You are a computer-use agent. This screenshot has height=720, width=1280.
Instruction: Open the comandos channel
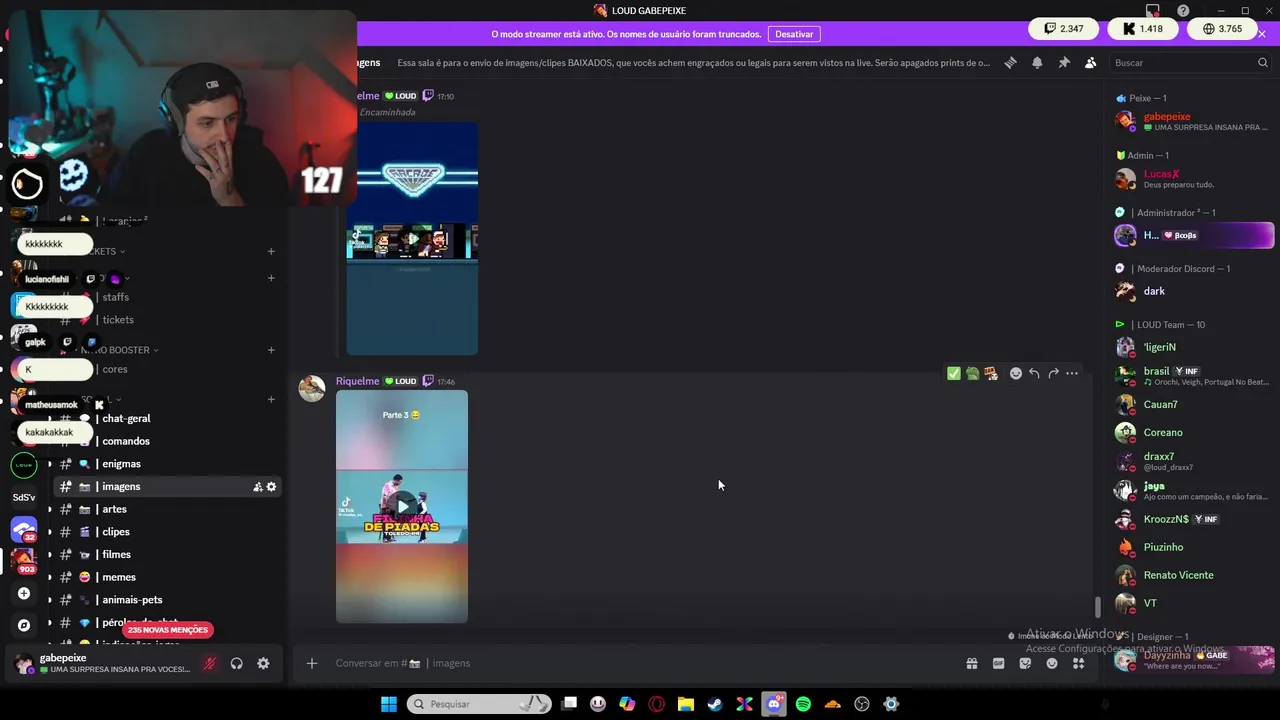click(165, 441)
